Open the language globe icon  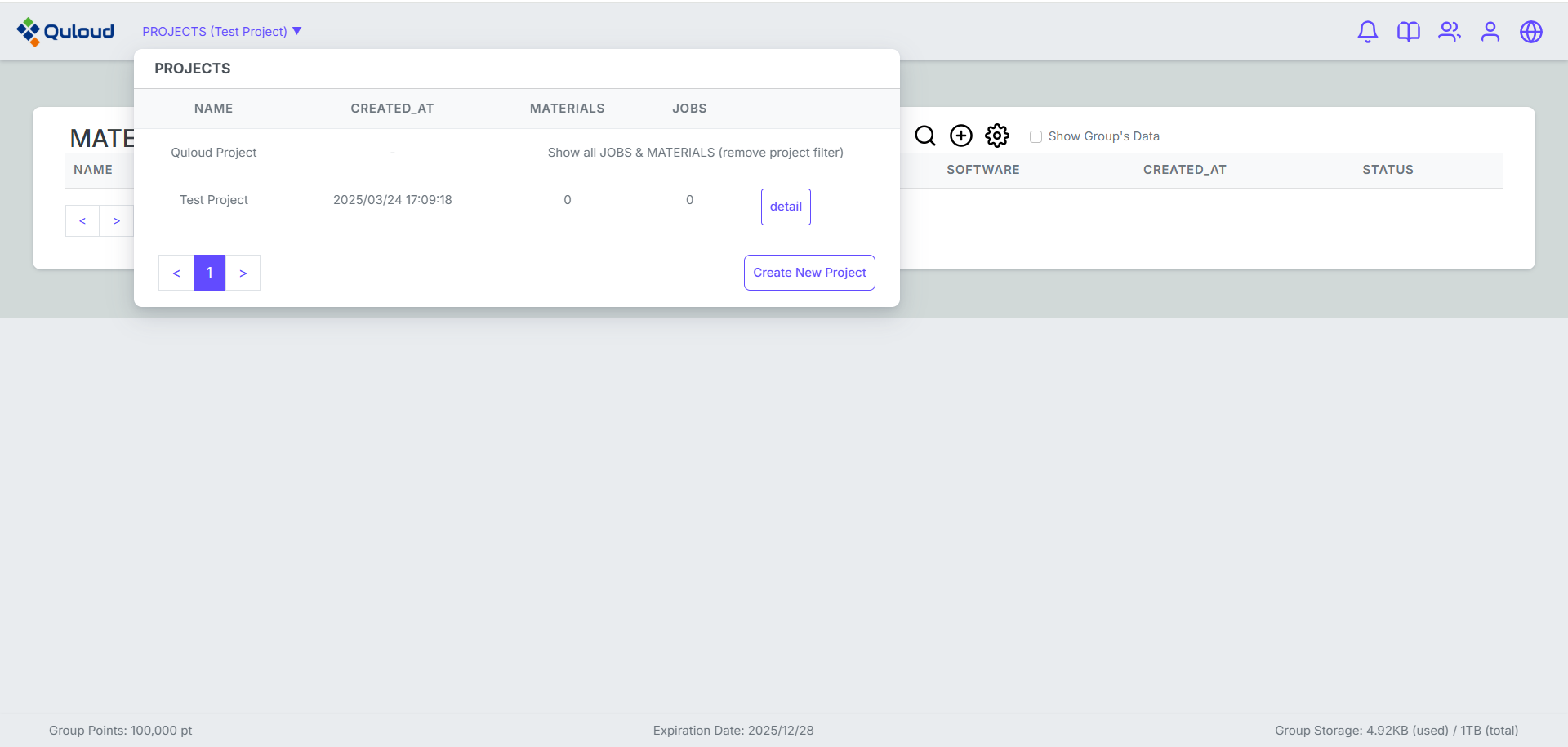[1530, 32]
